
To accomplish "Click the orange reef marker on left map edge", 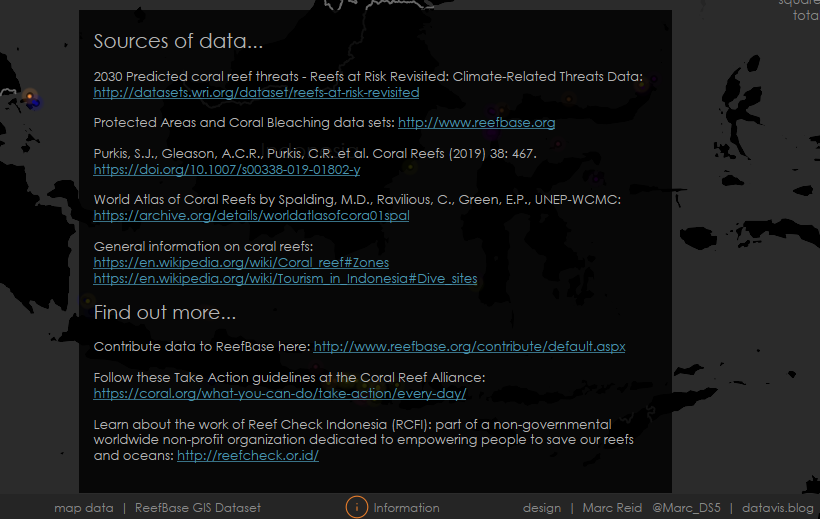I will [x=31, y=97].
